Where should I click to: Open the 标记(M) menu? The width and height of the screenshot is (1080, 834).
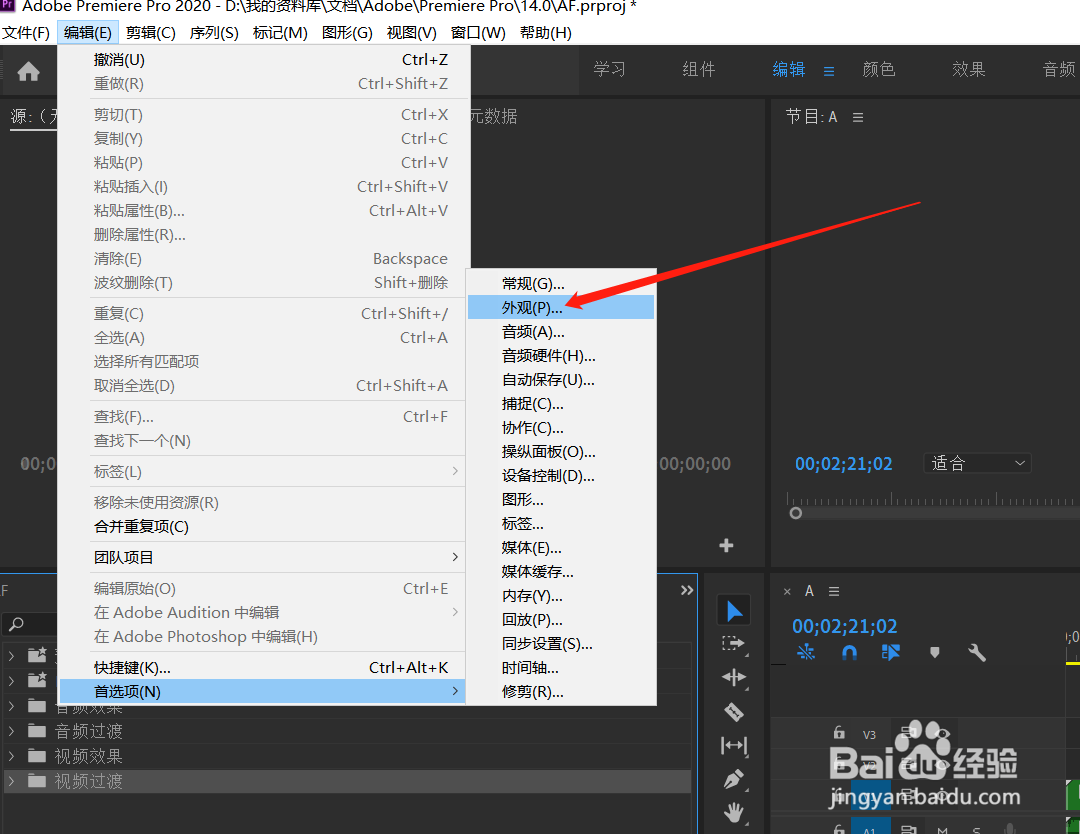point(280,32)
